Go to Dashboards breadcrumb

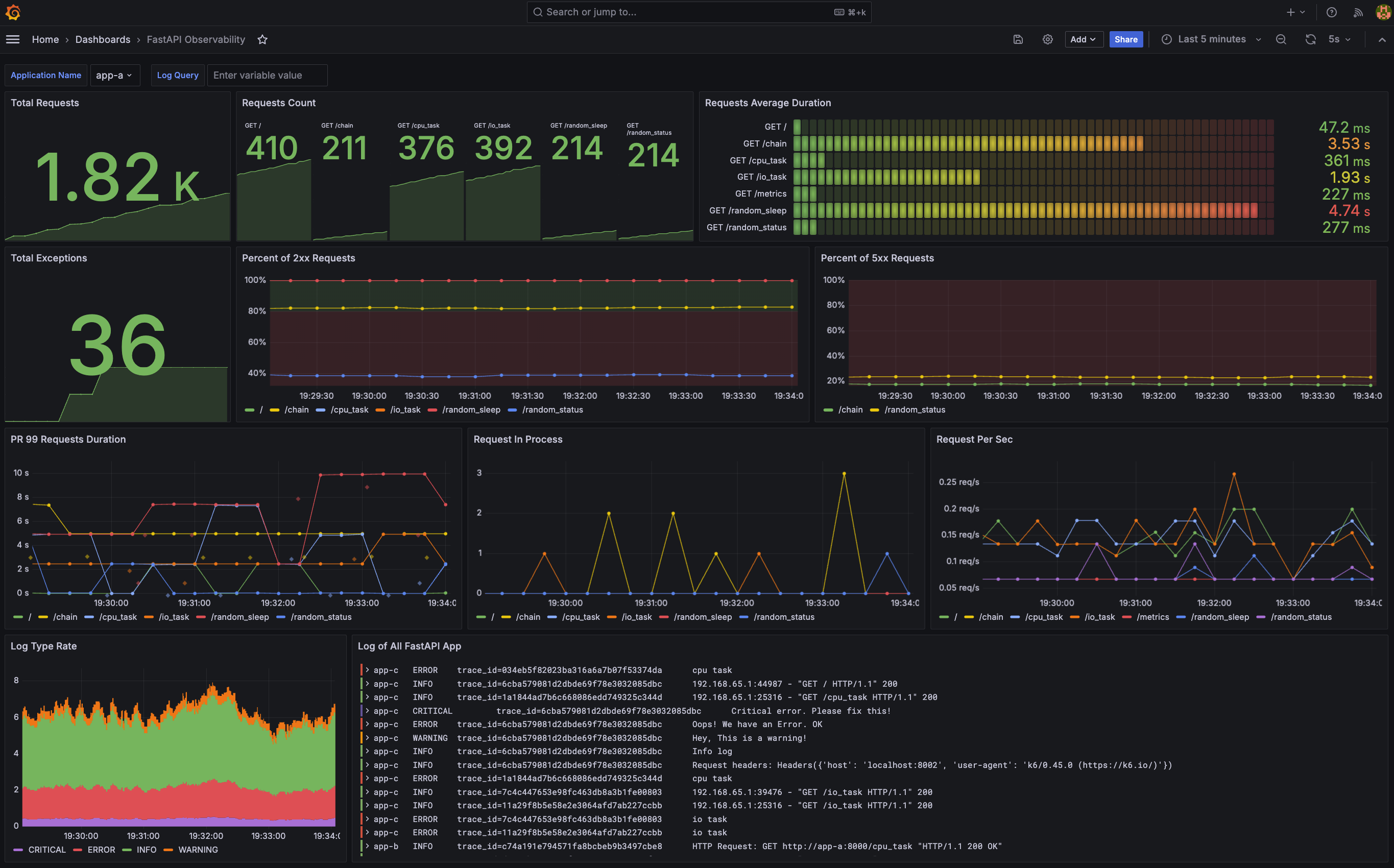pos(103,39)
